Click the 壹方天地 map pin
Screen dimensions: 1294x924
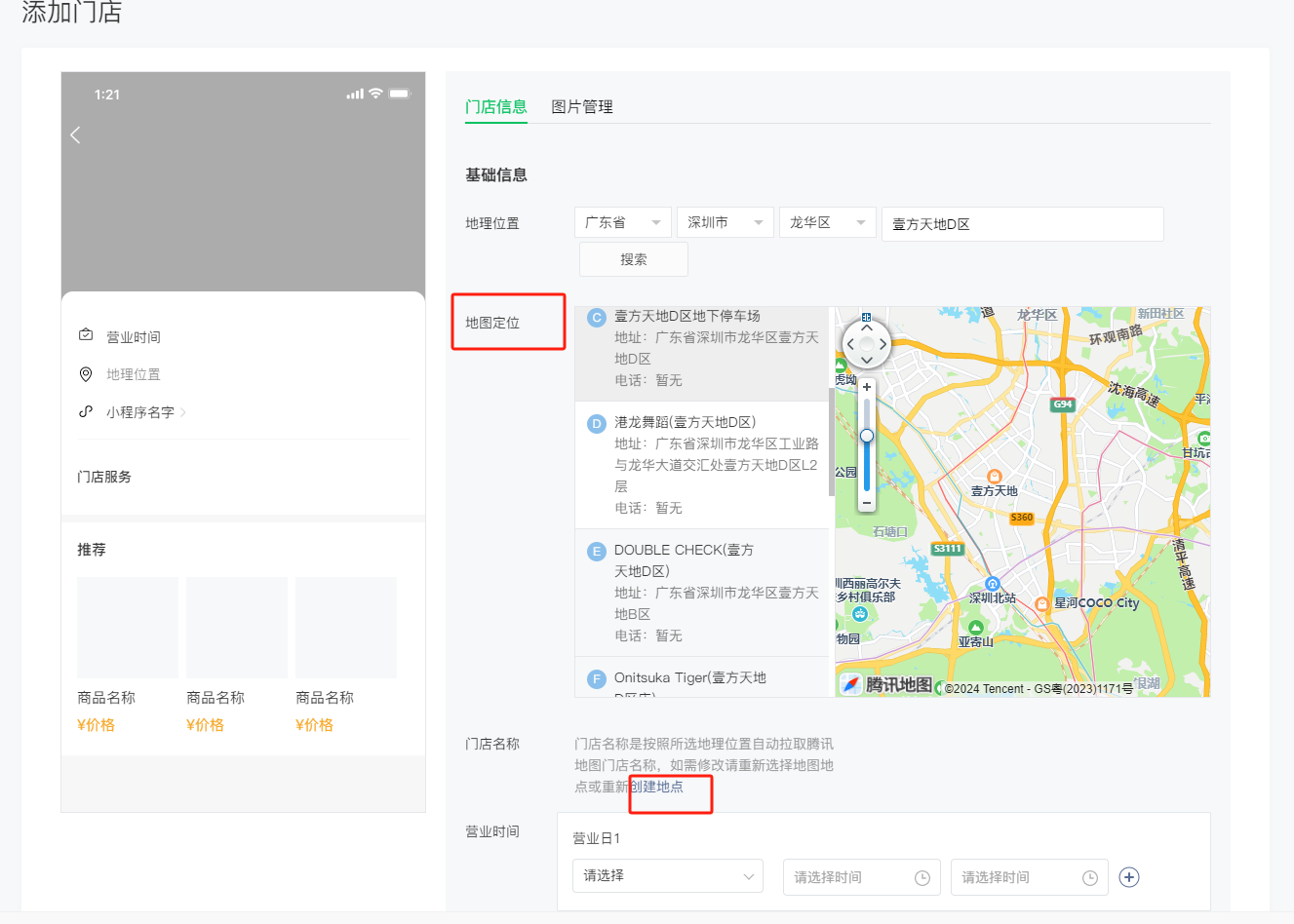point(994,477)
